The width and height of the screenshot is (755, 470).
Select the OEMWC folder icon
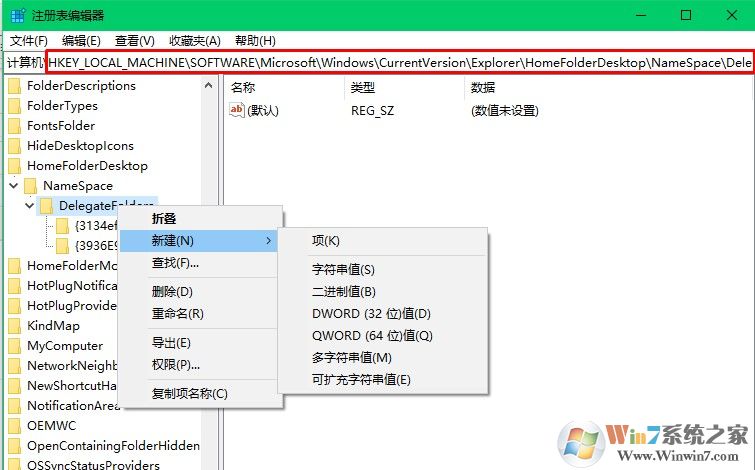(x=15, y=426)
